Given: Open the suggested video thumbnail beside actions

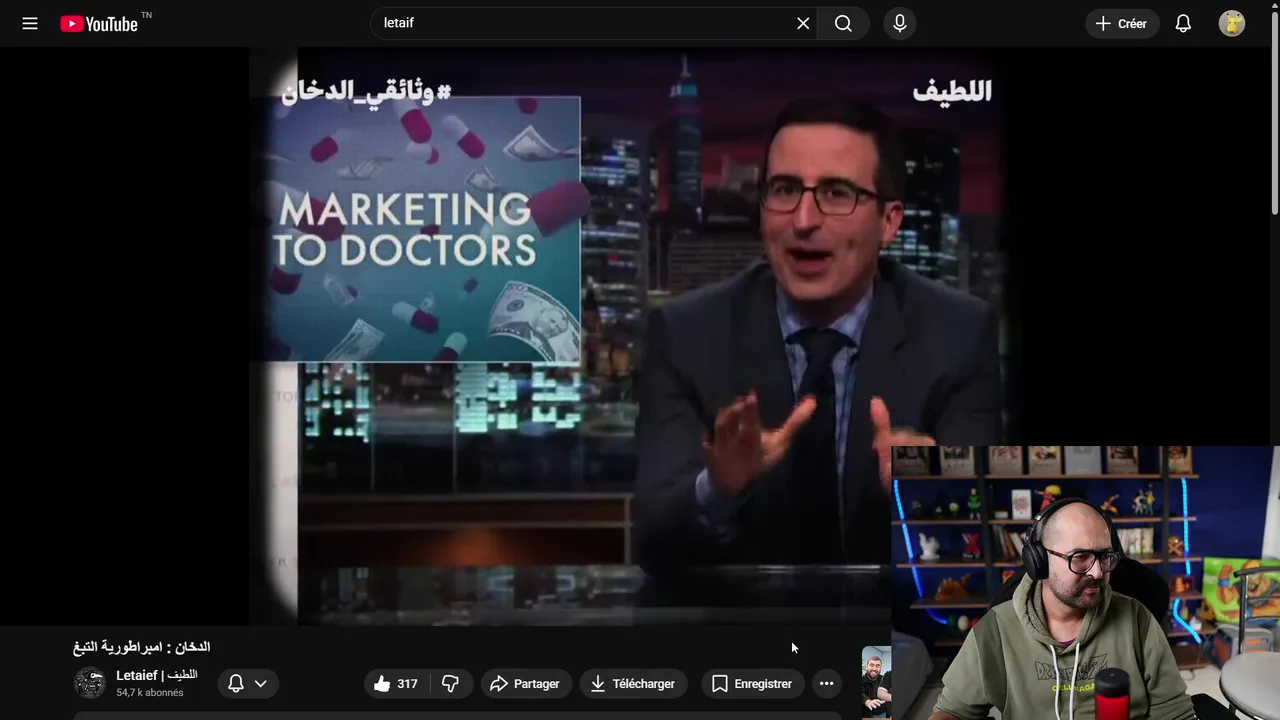Looking at the screenshot, I should pyautogui.click(x=876, y=682).
